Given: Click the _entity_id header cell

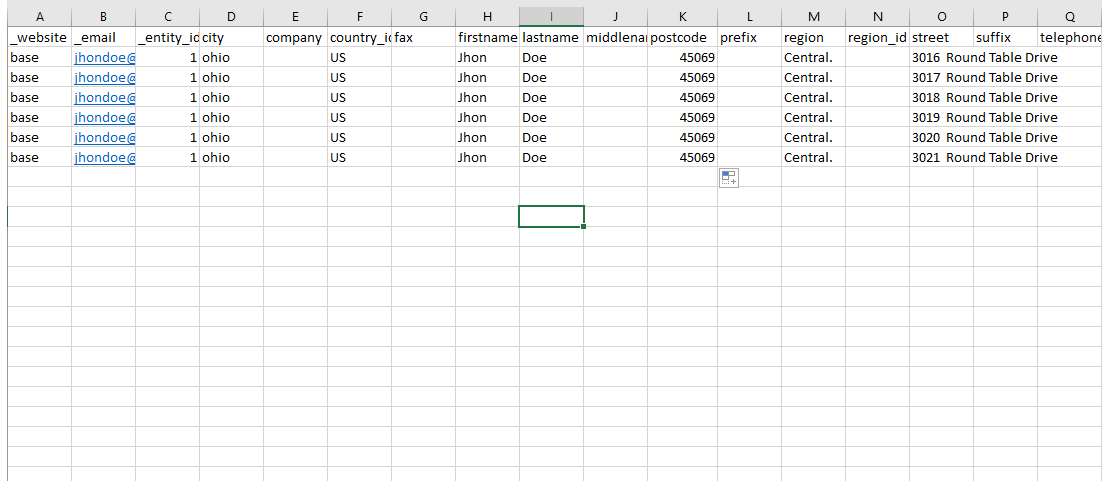Looking at the screenshot, I should coord(167,37).
